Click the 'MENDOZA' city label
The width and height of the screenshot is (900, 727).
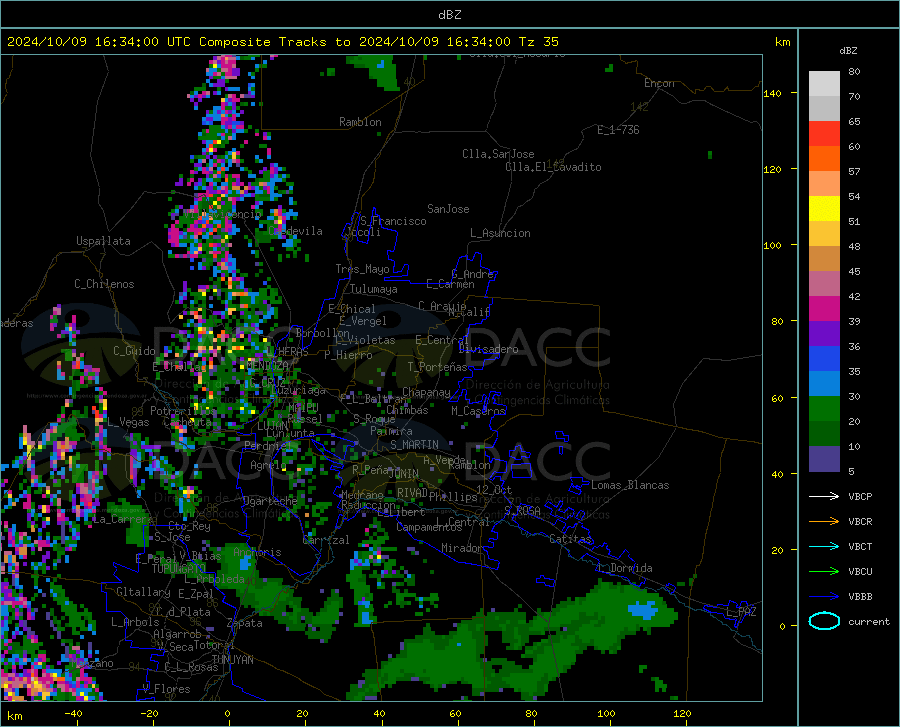(x=268, y=365)
